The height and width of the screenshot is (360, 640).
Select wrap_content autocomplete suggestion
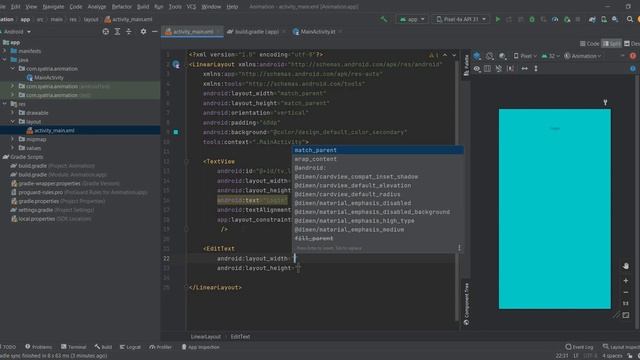coord(378,159)
